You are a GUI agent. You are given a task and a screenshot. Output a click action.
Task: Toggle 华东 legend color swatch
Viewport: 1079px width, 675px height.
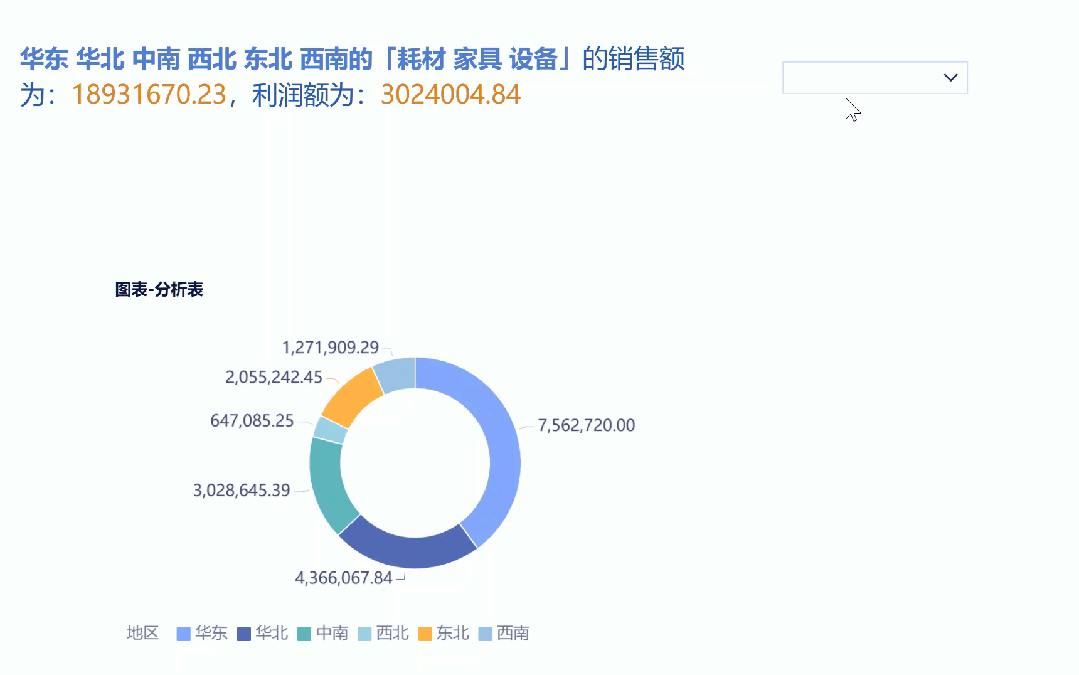point(184,634)
